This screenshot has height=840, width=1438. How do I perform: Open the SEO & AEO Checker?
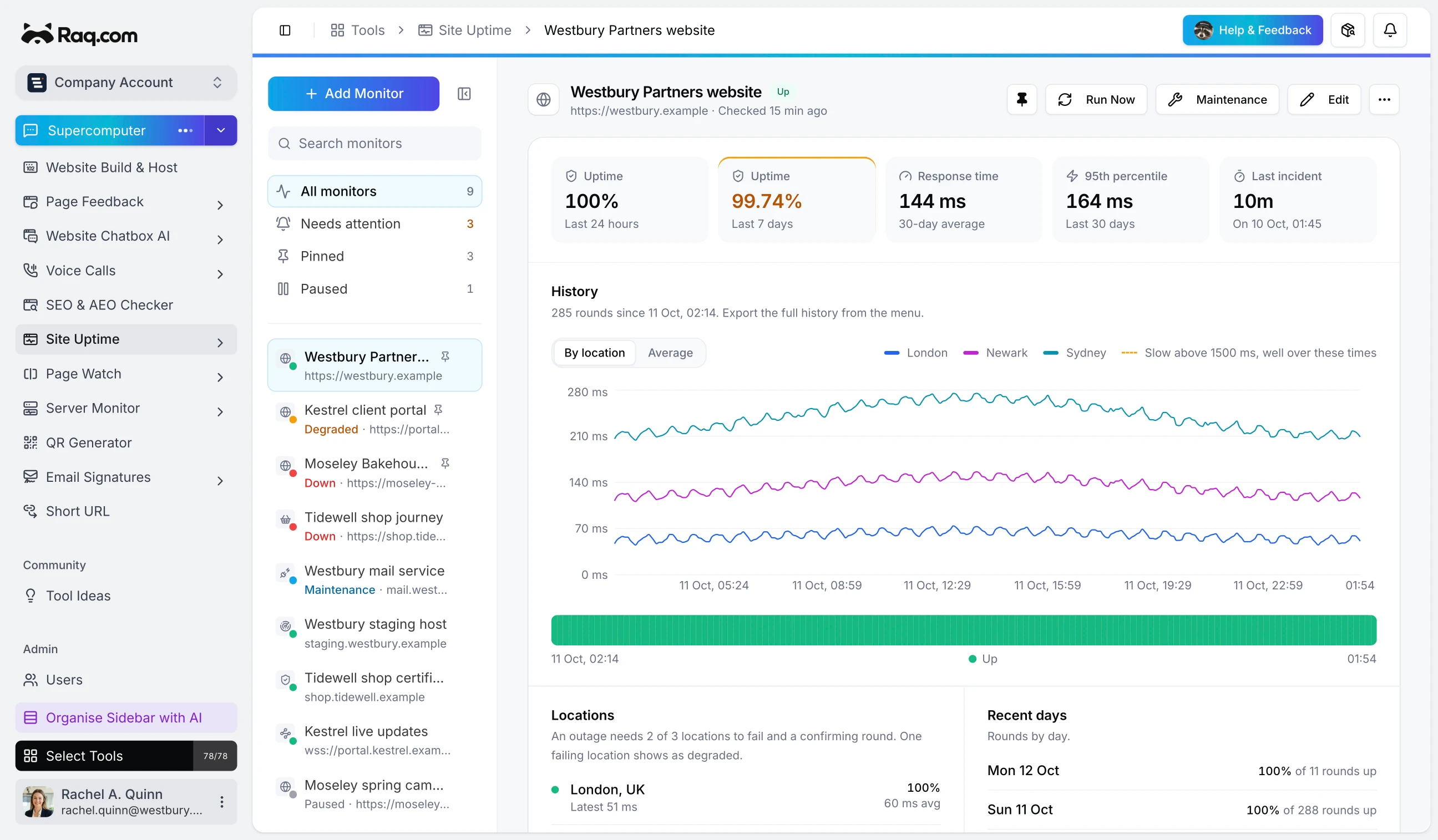(125, 305)
